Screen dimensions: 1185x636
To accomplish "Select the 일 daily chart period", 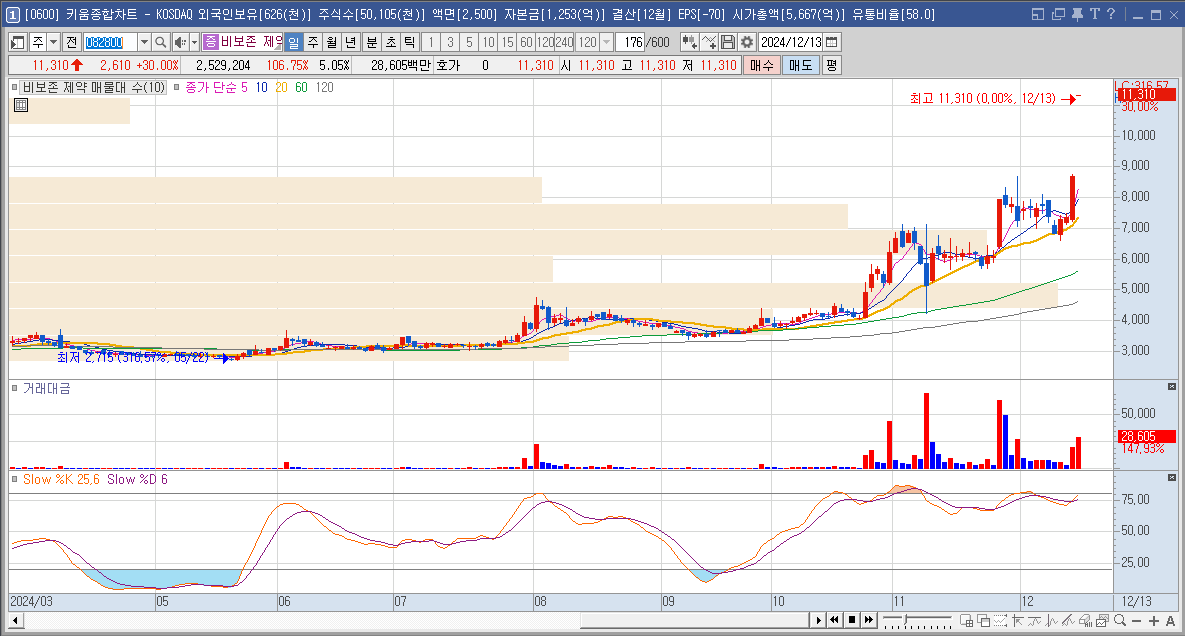I will [294, 42].
